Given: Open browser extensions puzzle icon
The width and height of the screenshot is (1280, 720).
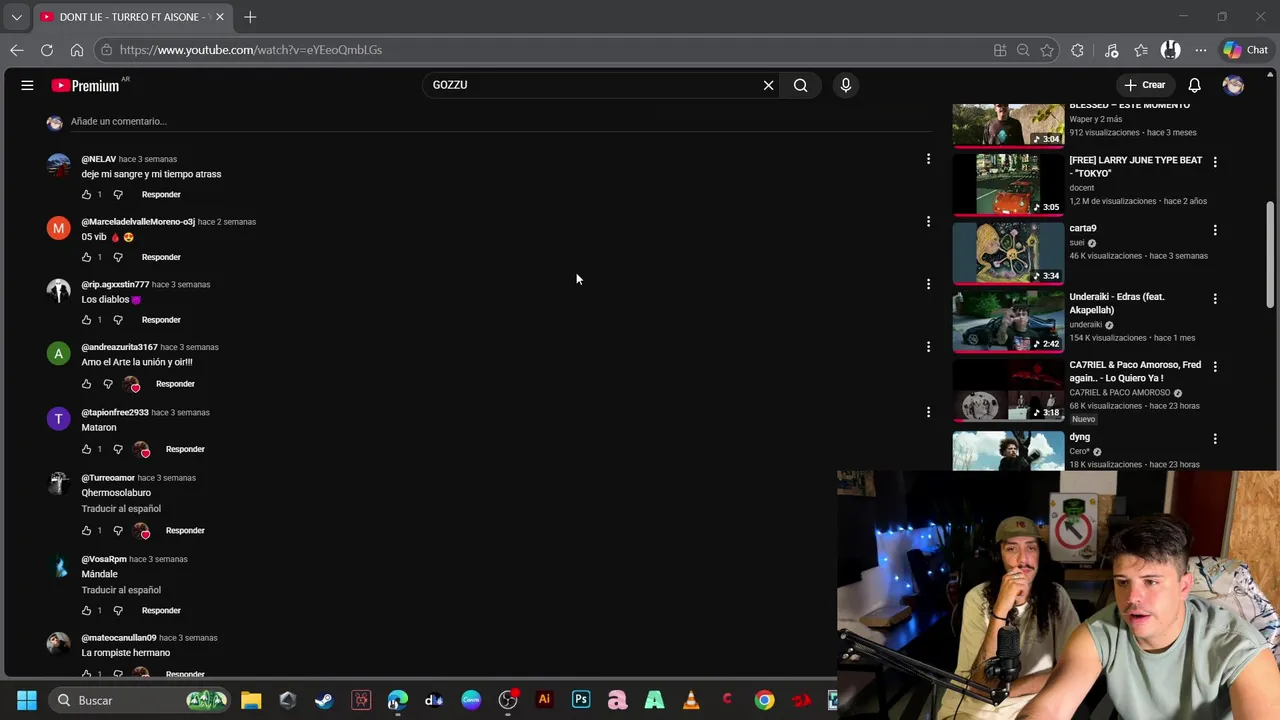Looking at the screenshot, I should pyautogui.click(x=1077, y=50).
